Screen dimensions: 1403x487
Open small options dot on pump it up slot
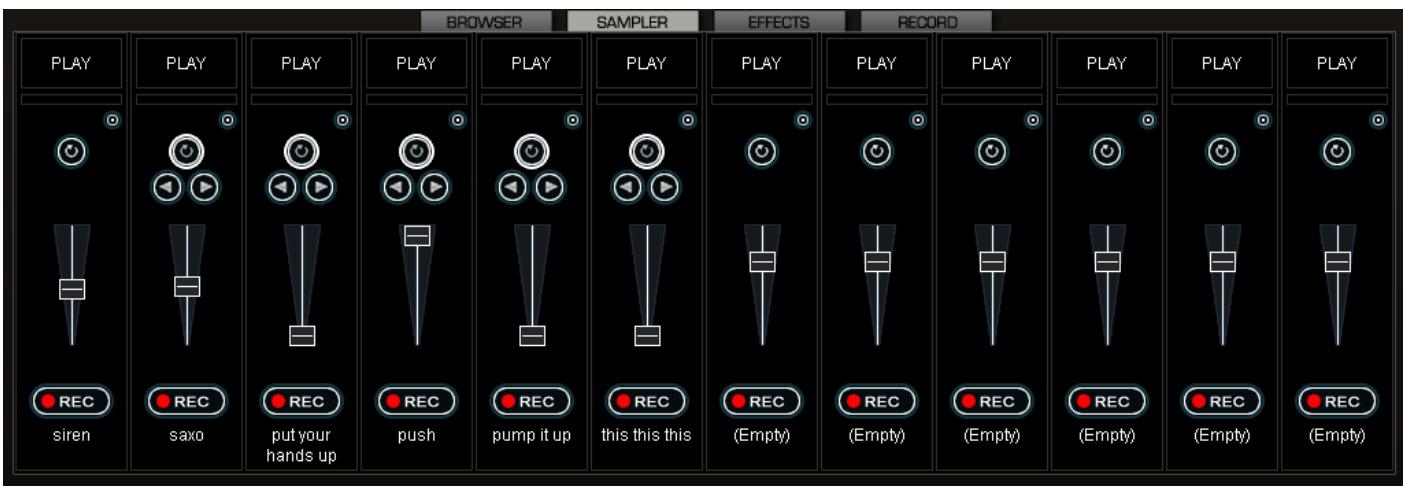pyautogui.click(x=573, y=120)
